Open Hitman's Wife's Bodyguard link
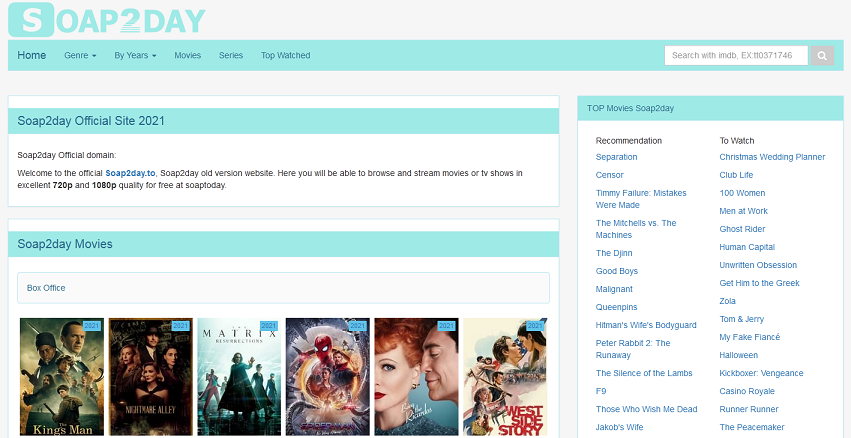851x438 pixels. point(646,325)
